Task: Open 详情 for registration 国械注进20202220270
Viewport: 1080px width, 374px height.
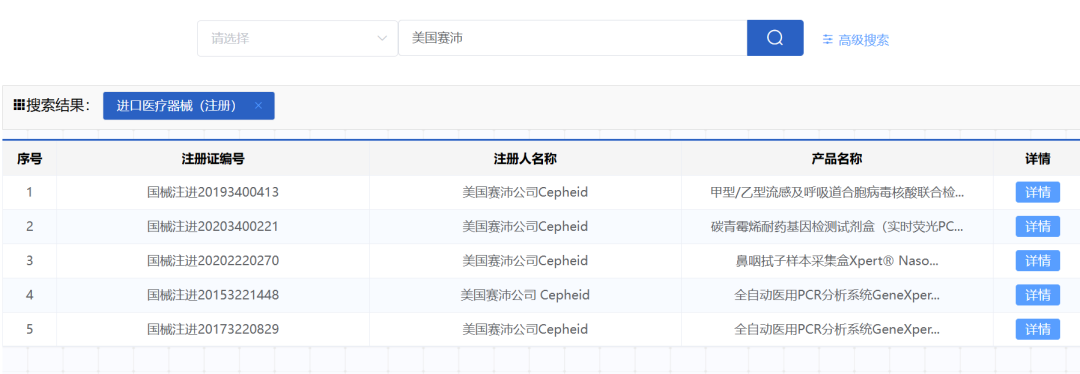Action: 1037,260
